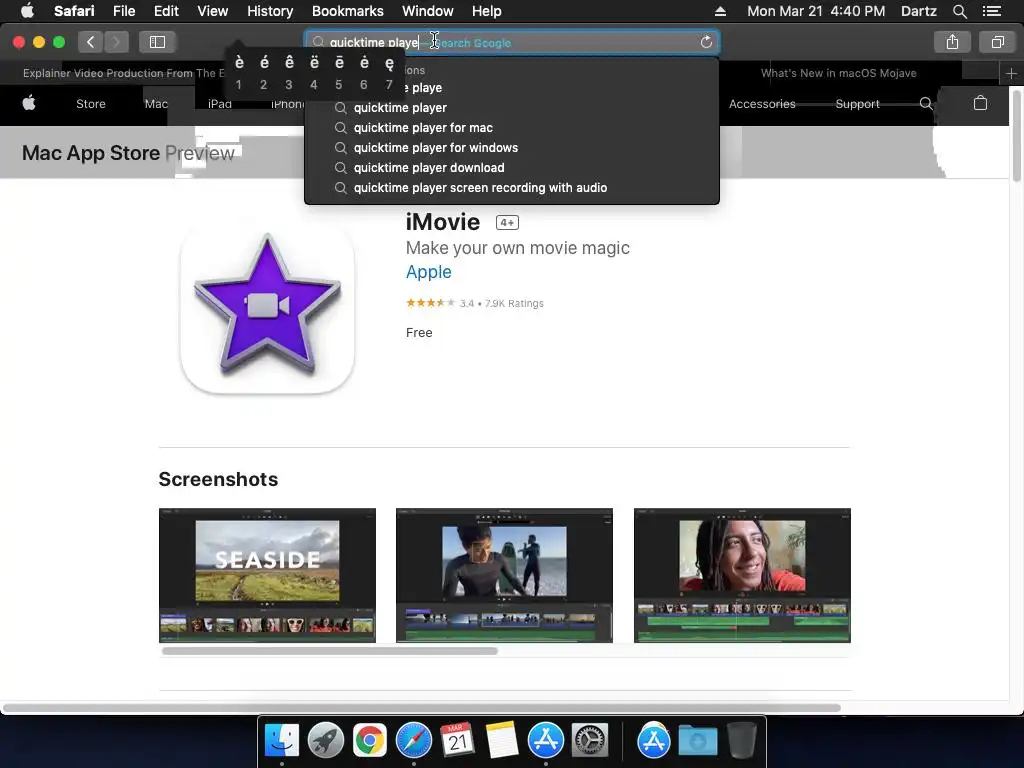Choose 'quicktime player for windows' suggestion
This screenshot has width=1024, height=768.
pos(511,148)
